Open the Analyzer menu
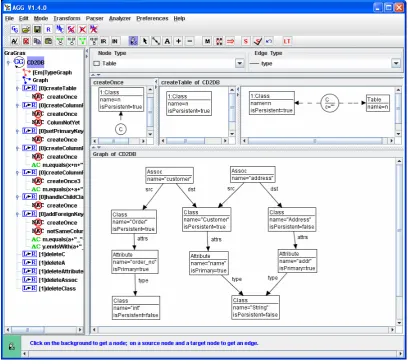Image resolution: width=408 pixels, height=364 pixels. (x=120, y=18)
